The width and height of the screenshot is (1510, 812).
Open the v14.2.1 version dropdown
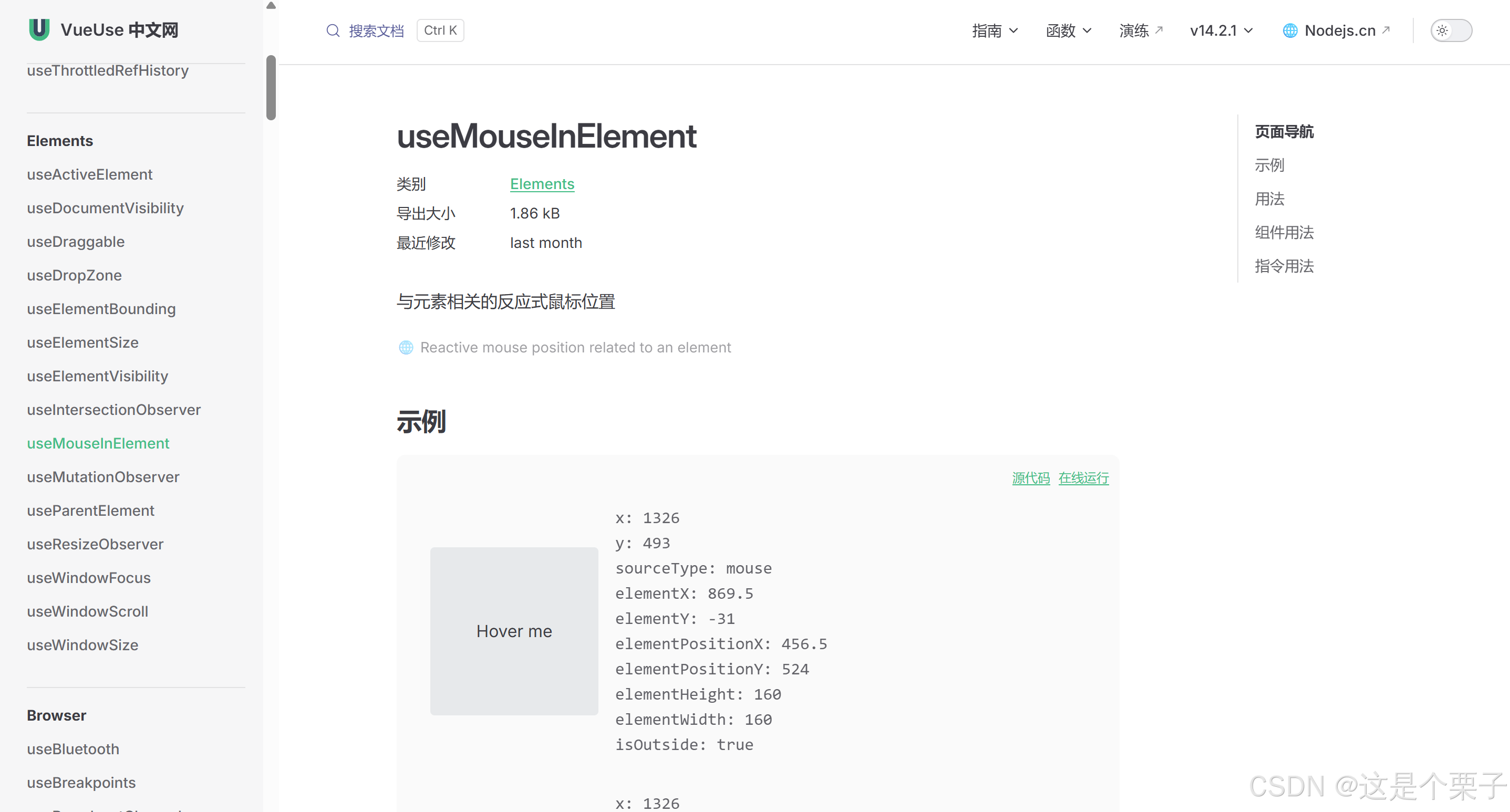[1221, 30]
